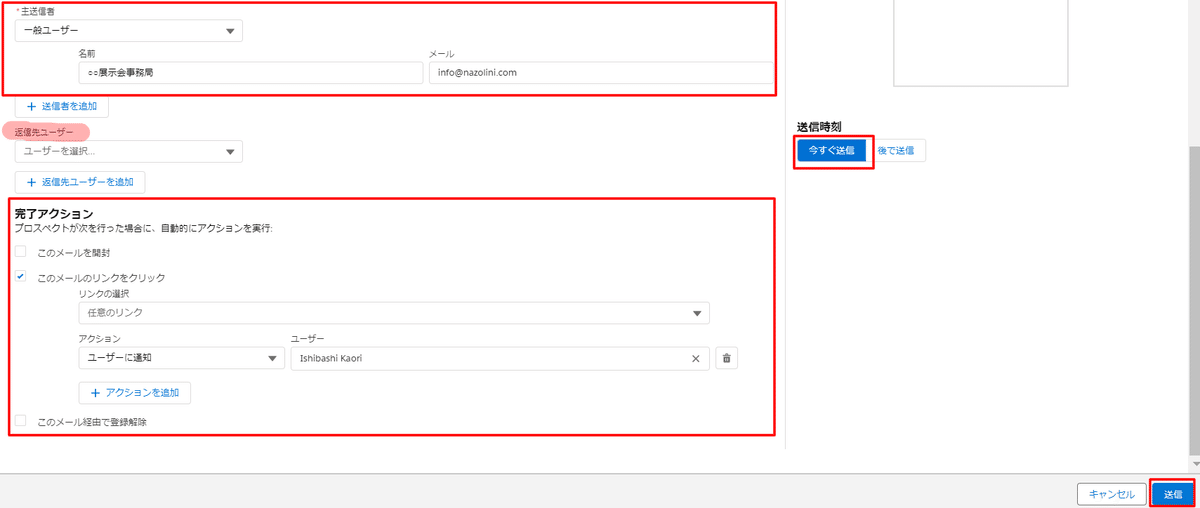
Task: Tick 'このメール経由で登録解除' checkbox
Action: pos(20,421)
